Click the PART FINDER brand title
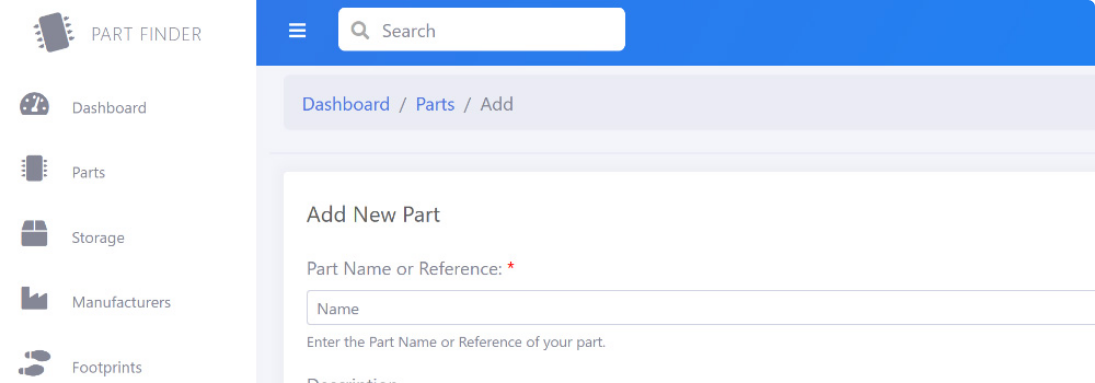1095x383 pixels. tap(147, 34)
